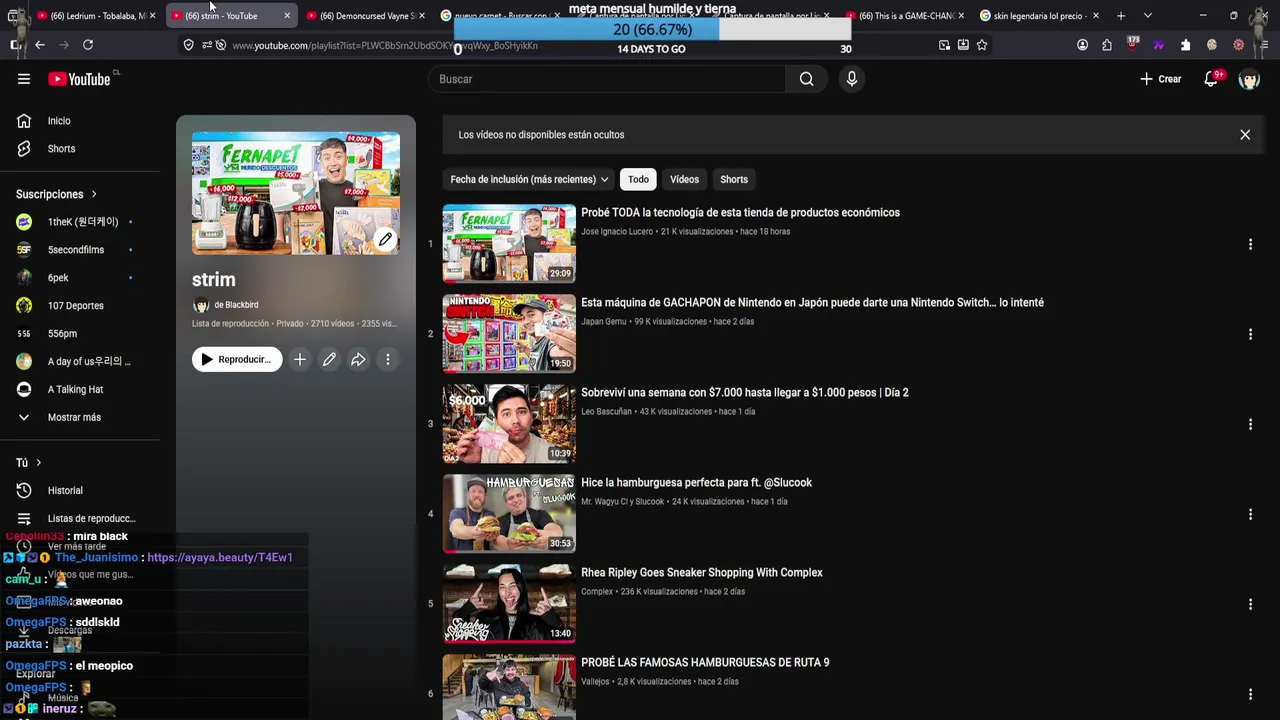Open the Jose Ignacio Lucero channel name
Viewport: 1280px width, 720px height.
click(x=617, y=232)
